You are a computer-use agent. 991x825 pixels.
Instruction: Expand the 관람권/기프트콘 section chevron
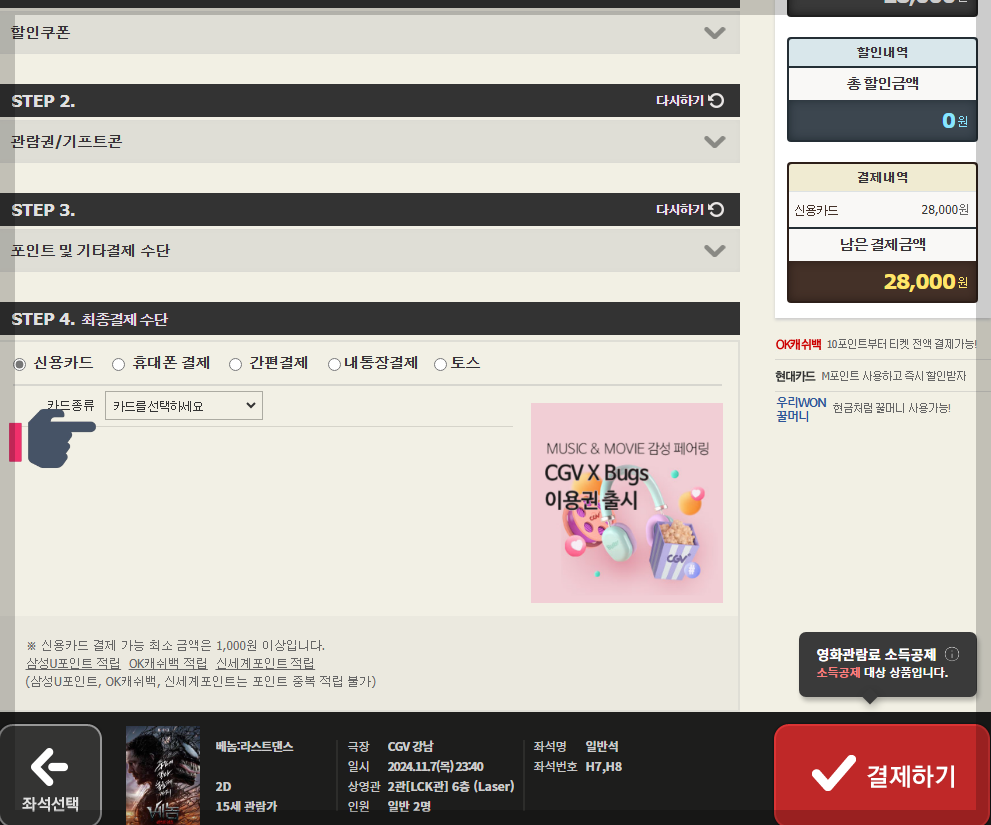(x=715, y=142)
